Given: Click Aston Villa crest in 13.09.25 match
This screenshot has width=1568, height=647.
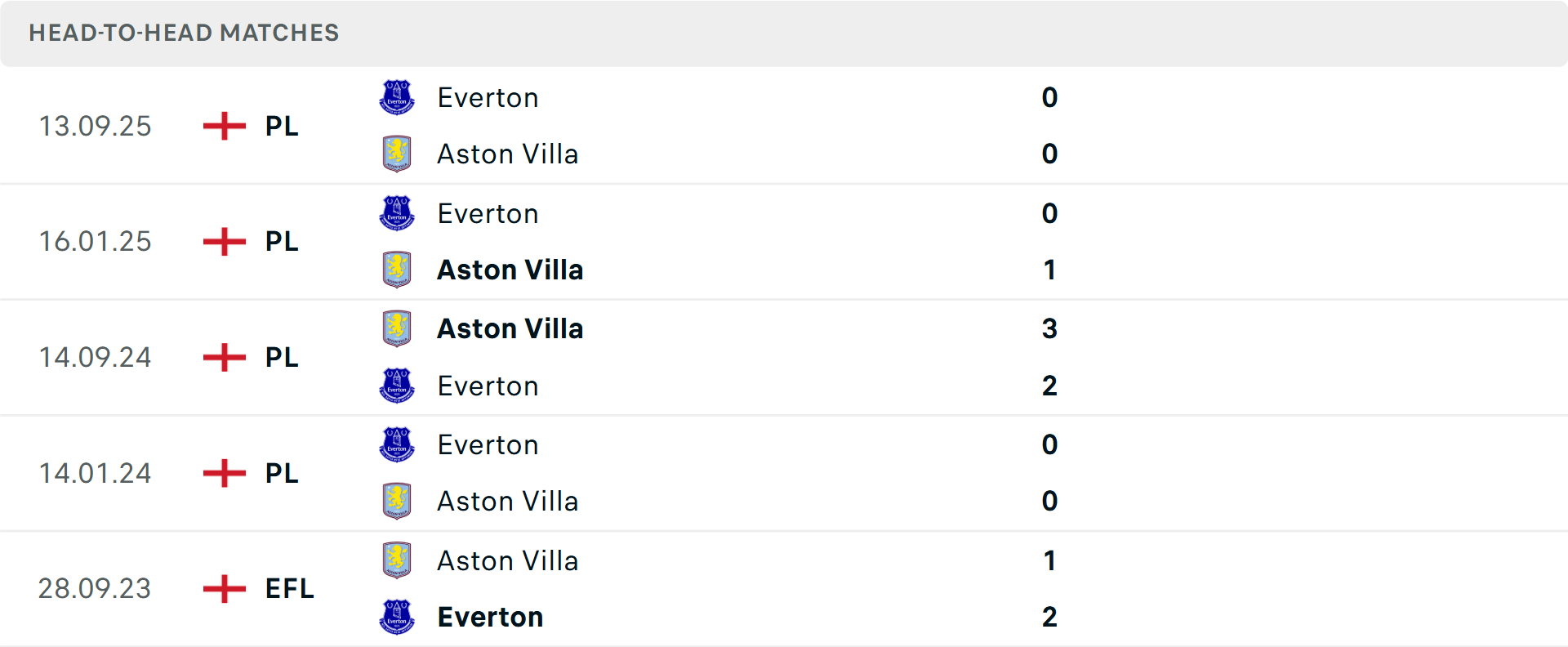Looking at the screenshot, I should [397, 154].
